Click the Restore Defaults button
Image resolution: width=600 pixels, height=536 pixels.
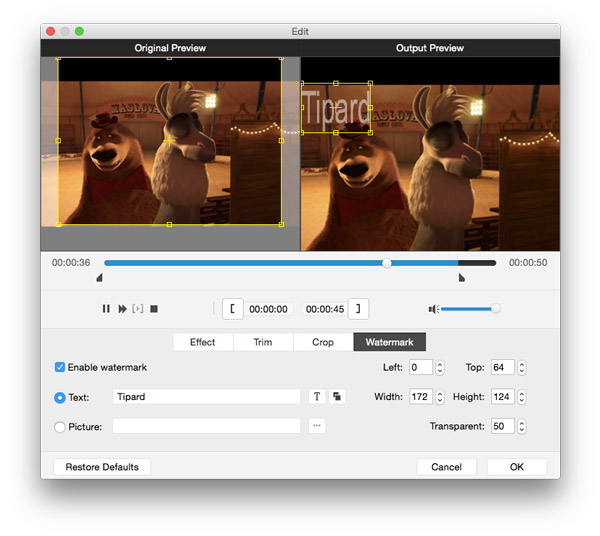[102, 467]
